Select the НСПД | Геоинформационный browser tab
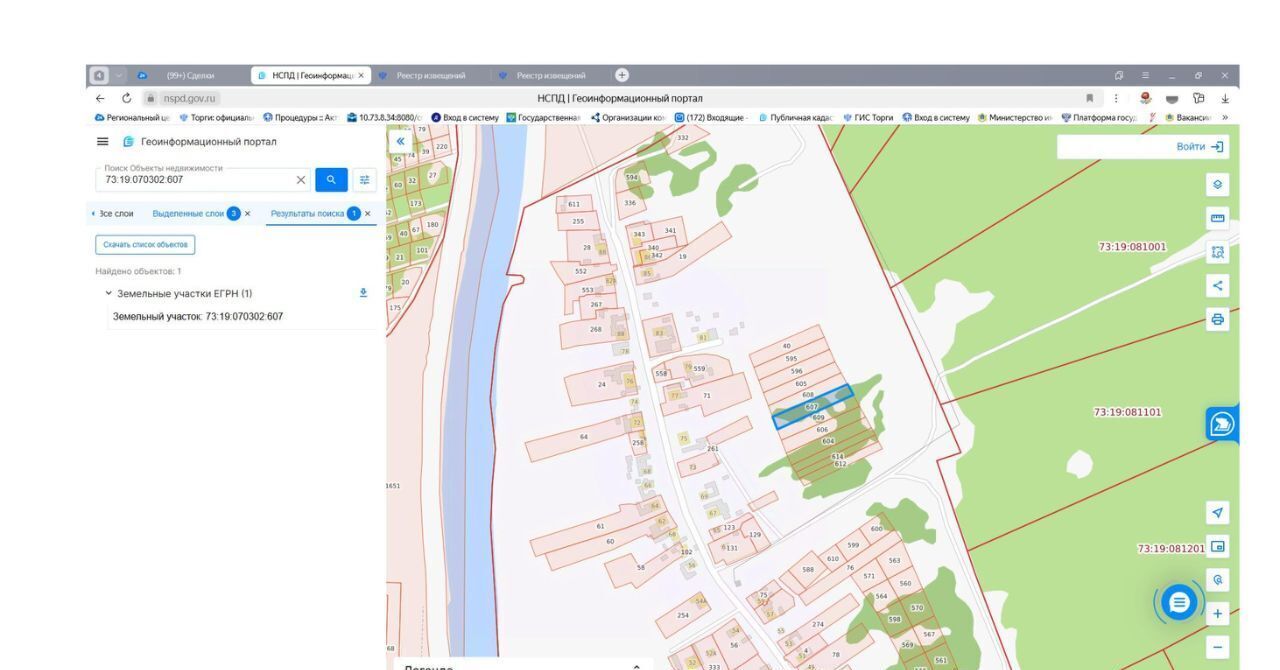The image size is (1280, 670). [x=312, y=75]
